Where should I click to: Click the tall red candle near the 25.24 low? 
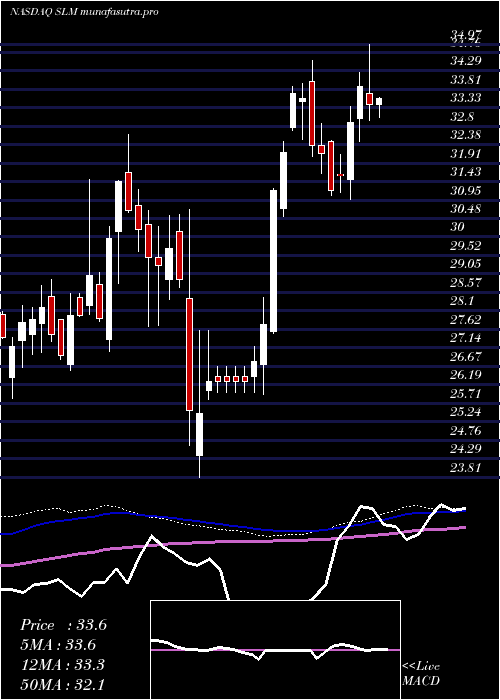point(189,354)
